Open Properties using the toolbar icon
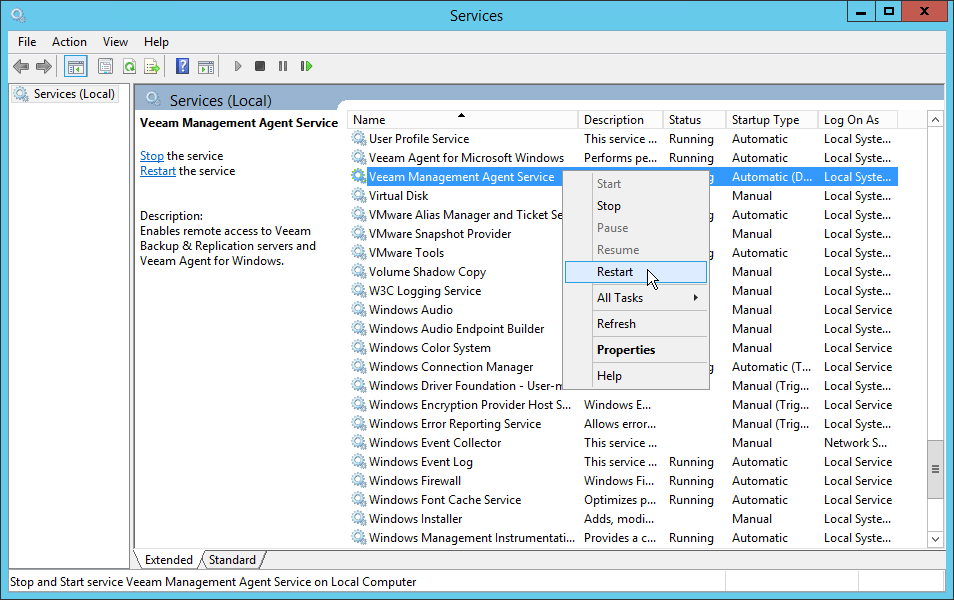Viewport: 954px width, 600px height. [105, 66]
